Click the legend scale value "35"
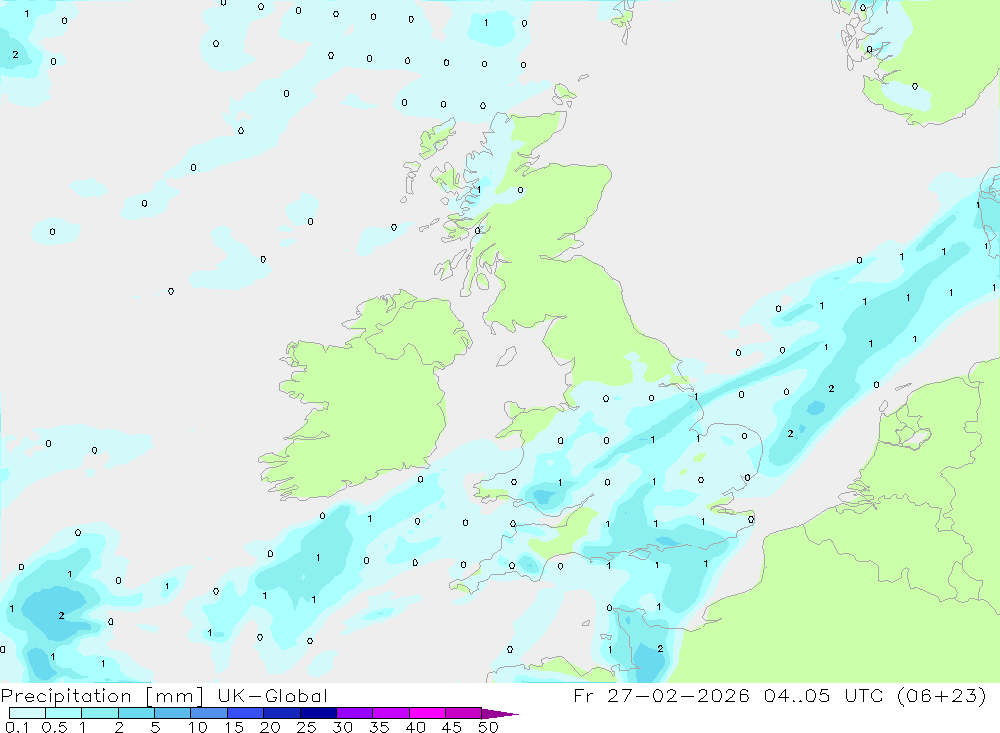 [379, 727]
